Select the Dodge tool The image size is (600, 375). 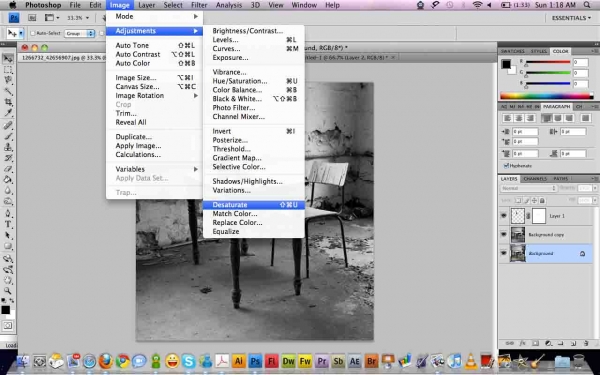tap(8, 201)
